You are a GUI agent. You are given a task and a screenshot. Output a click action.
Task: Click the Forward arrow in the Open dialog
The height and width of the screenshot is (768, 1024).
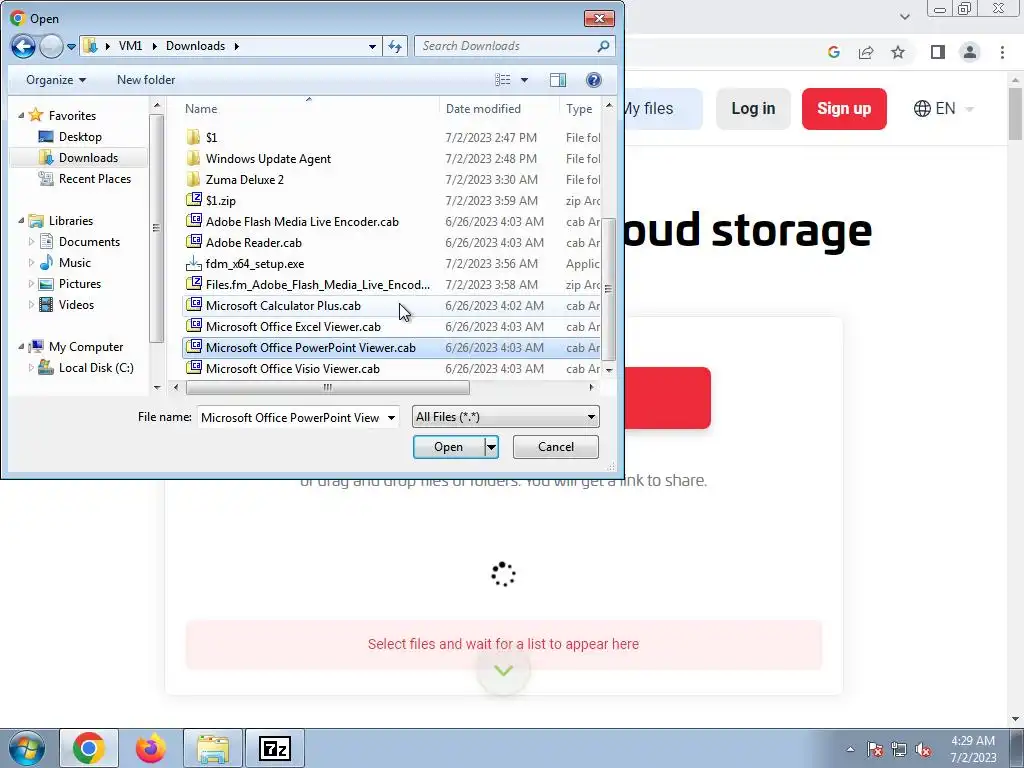51,46
